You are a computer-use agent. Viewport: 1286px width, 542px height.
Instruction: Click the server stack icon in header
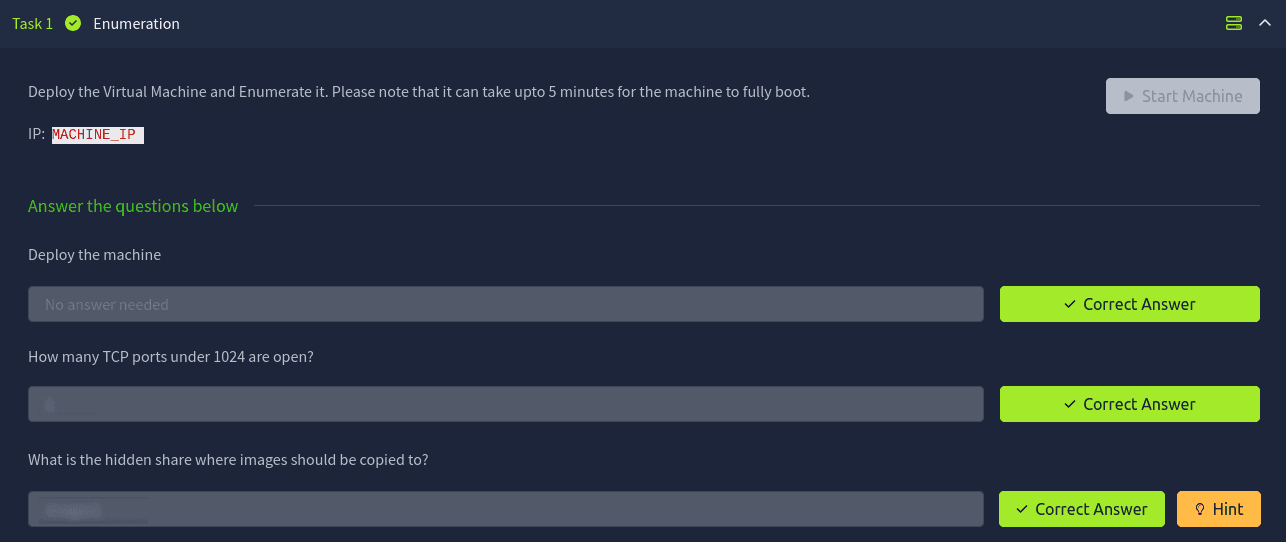click(x=1233, y=23)
